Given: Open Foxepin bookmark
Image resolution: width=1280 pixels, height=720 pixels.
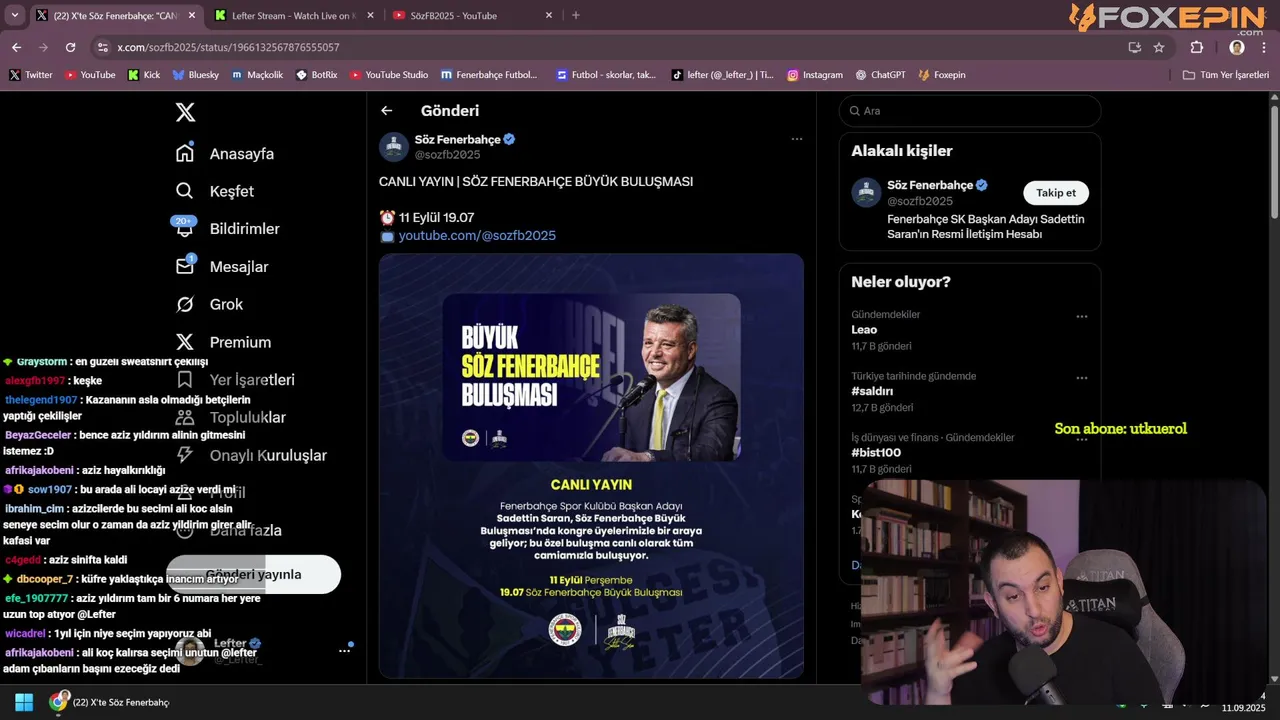Looking at the screenshot, I should pos(942,75).
